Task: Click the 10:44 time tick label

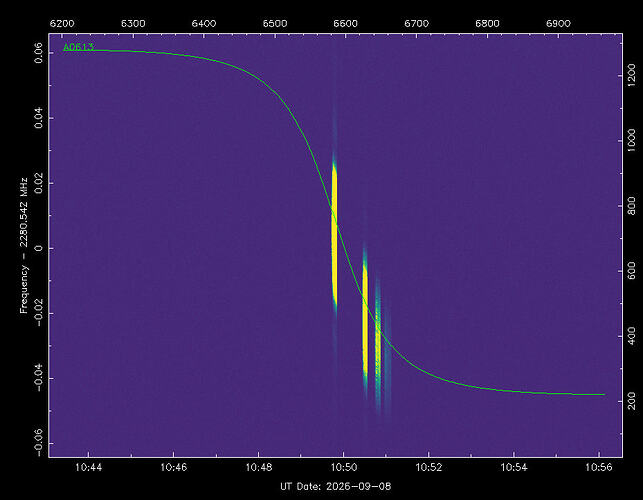Action: click(89, 467)
